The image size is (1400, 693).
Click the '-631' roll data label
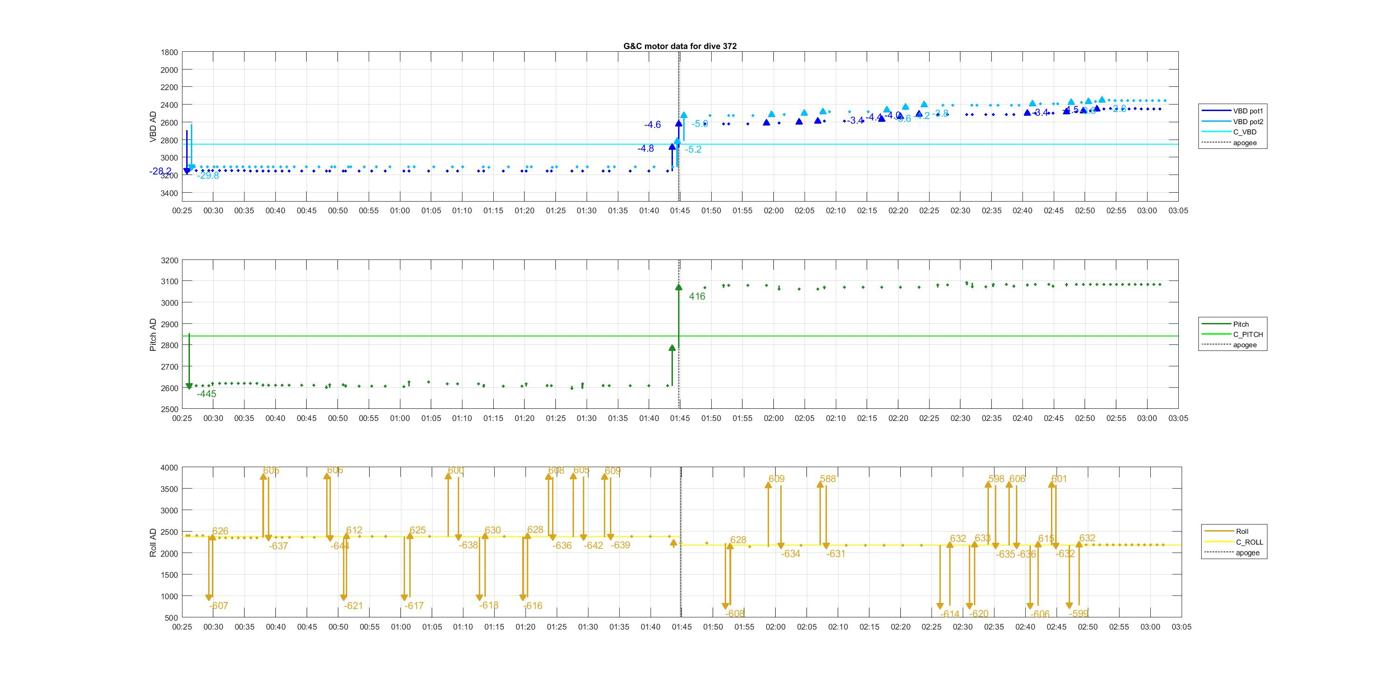tap(836, 554)
